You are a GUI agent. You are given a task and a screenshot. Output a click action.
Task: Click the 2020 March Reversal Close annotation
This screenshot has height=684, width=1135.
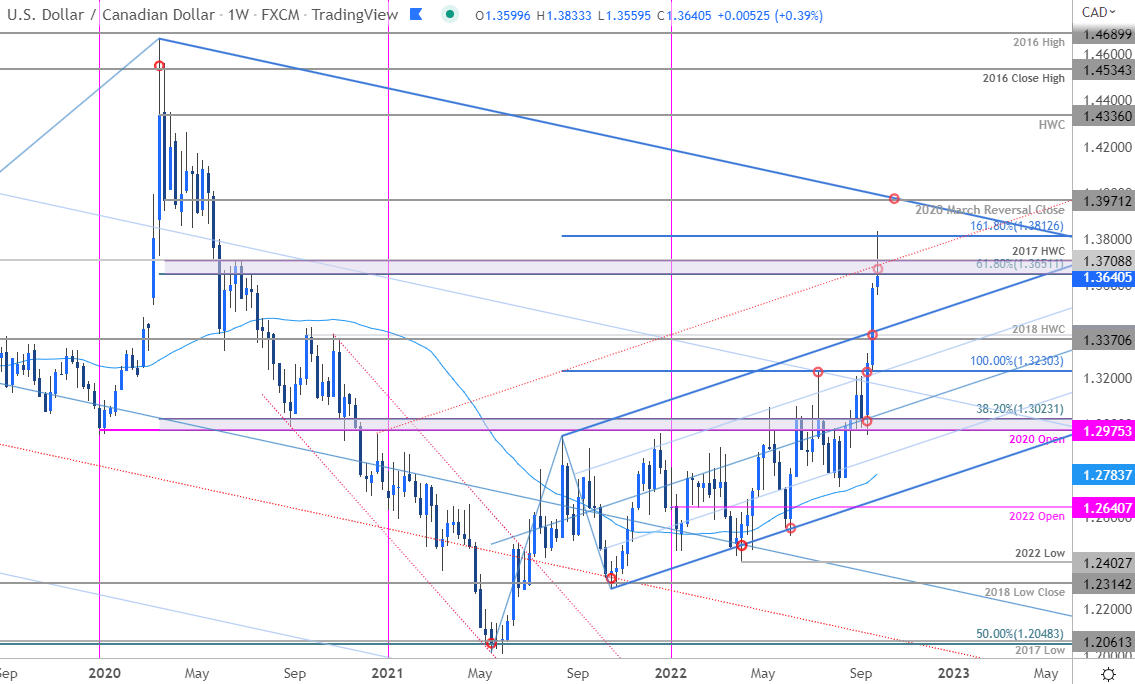990,209
